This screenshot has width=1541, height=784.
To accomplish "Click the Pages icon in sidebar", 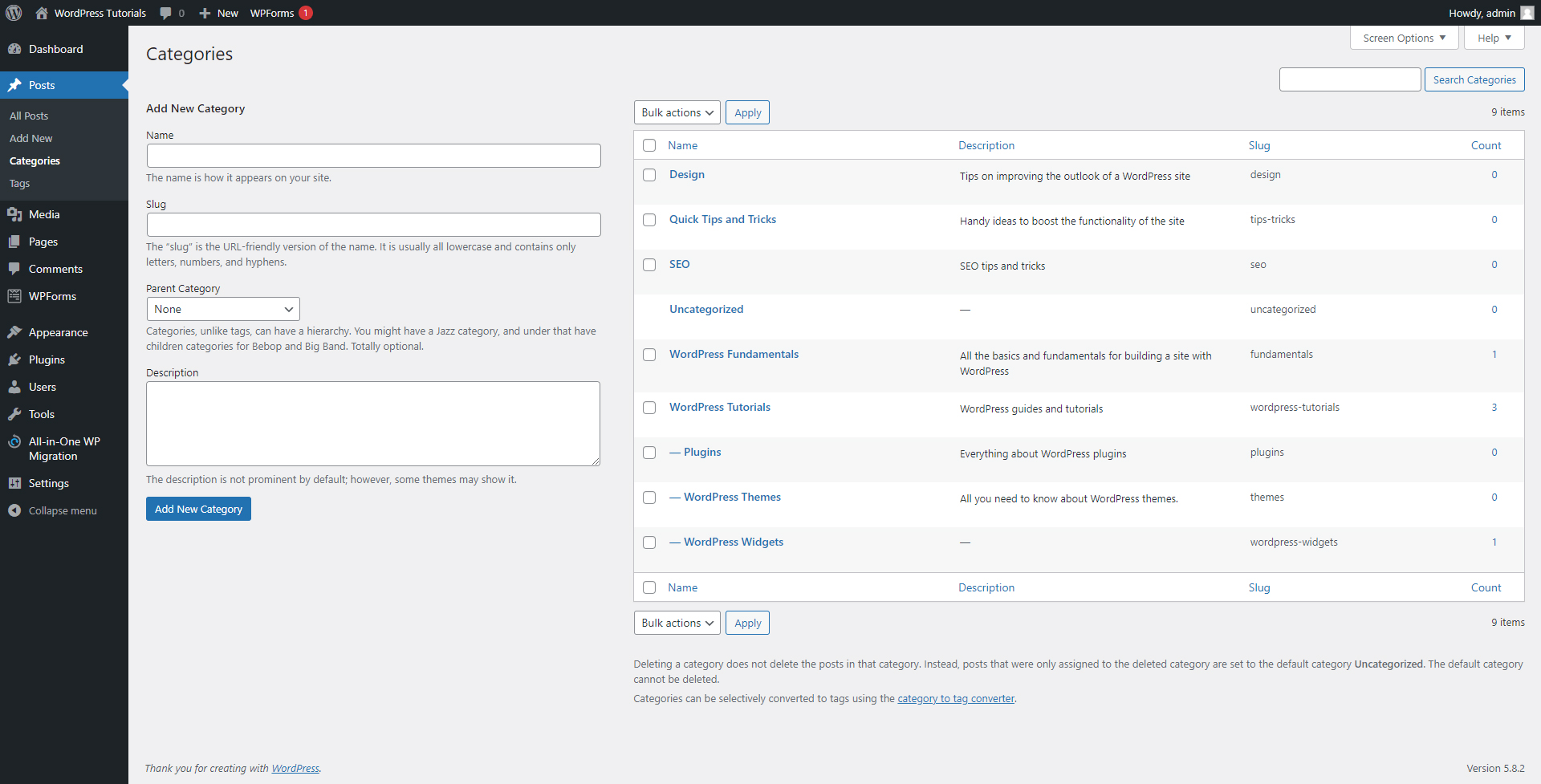I will coord(14,242).
